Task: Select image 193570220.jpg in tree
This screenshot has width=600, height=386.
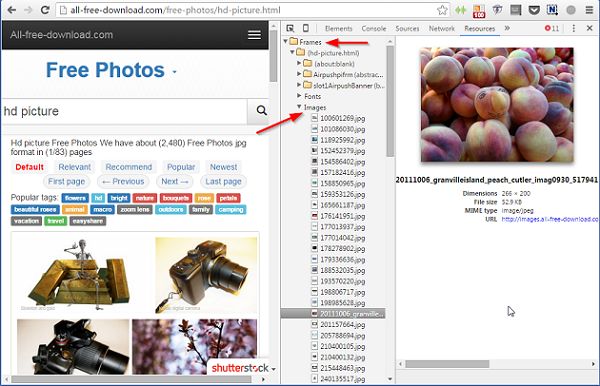Action: pyautogui.click(x=342, y=281)
